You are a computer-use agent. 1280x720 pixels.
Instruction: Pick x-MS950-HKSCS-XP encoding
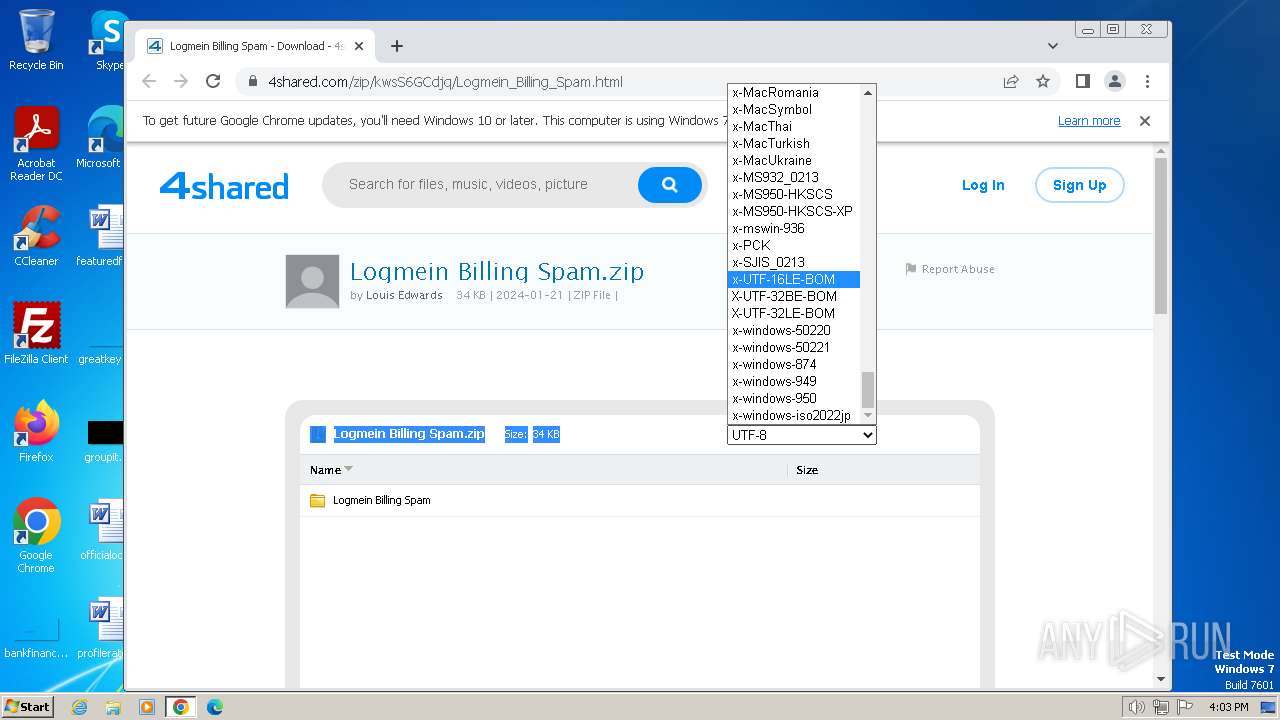794,211
